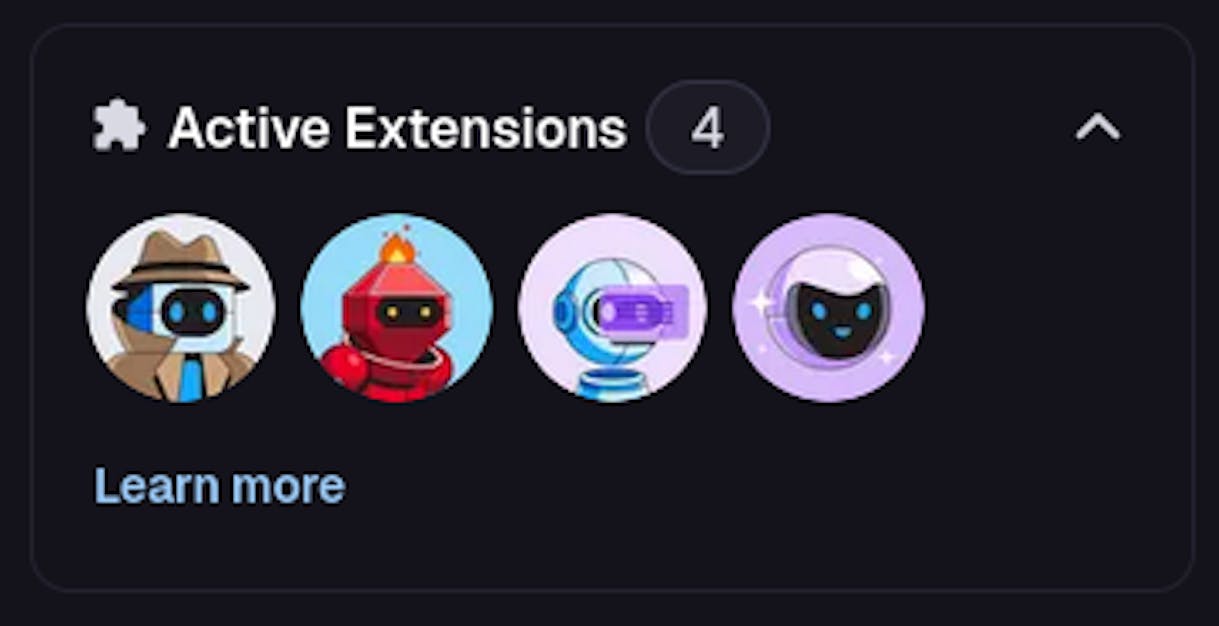Click the number 4 pill next to the title
Screen dimensions: 1219x626
[x=708, y=127]
